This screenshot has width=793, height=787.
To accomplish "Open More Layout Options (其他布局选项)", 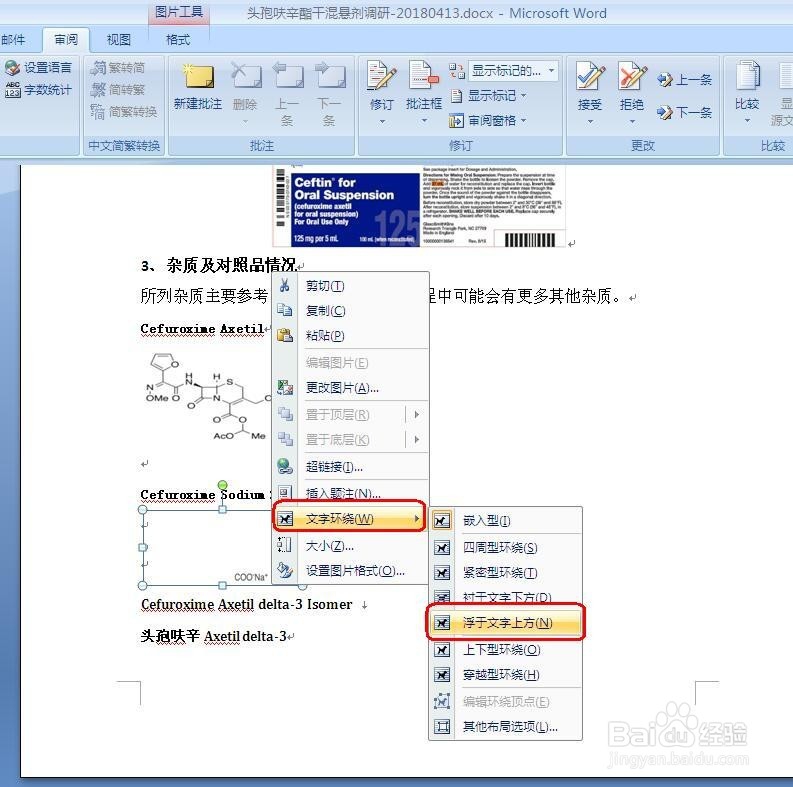I will point(506,727).
